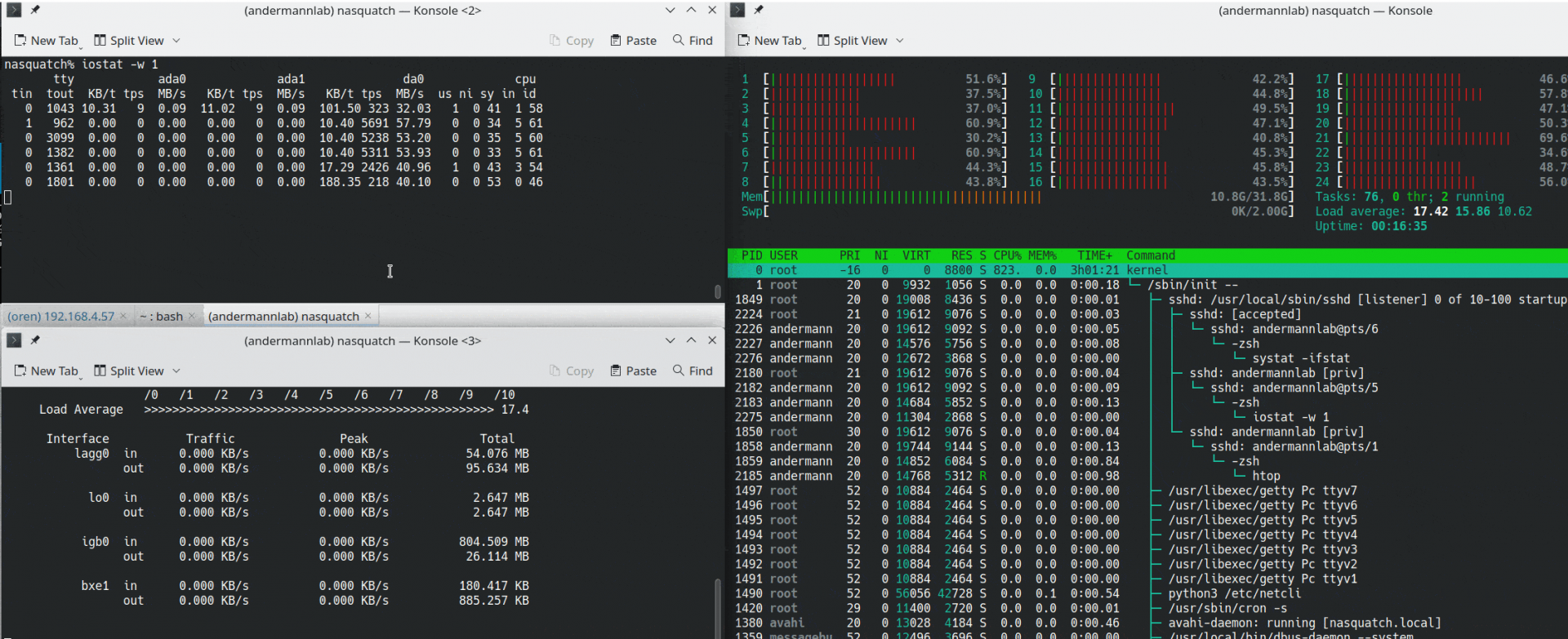1568x639 pixels.
Task: Click Split View in the right Konsole toolbar
Action: coord(853,41)
